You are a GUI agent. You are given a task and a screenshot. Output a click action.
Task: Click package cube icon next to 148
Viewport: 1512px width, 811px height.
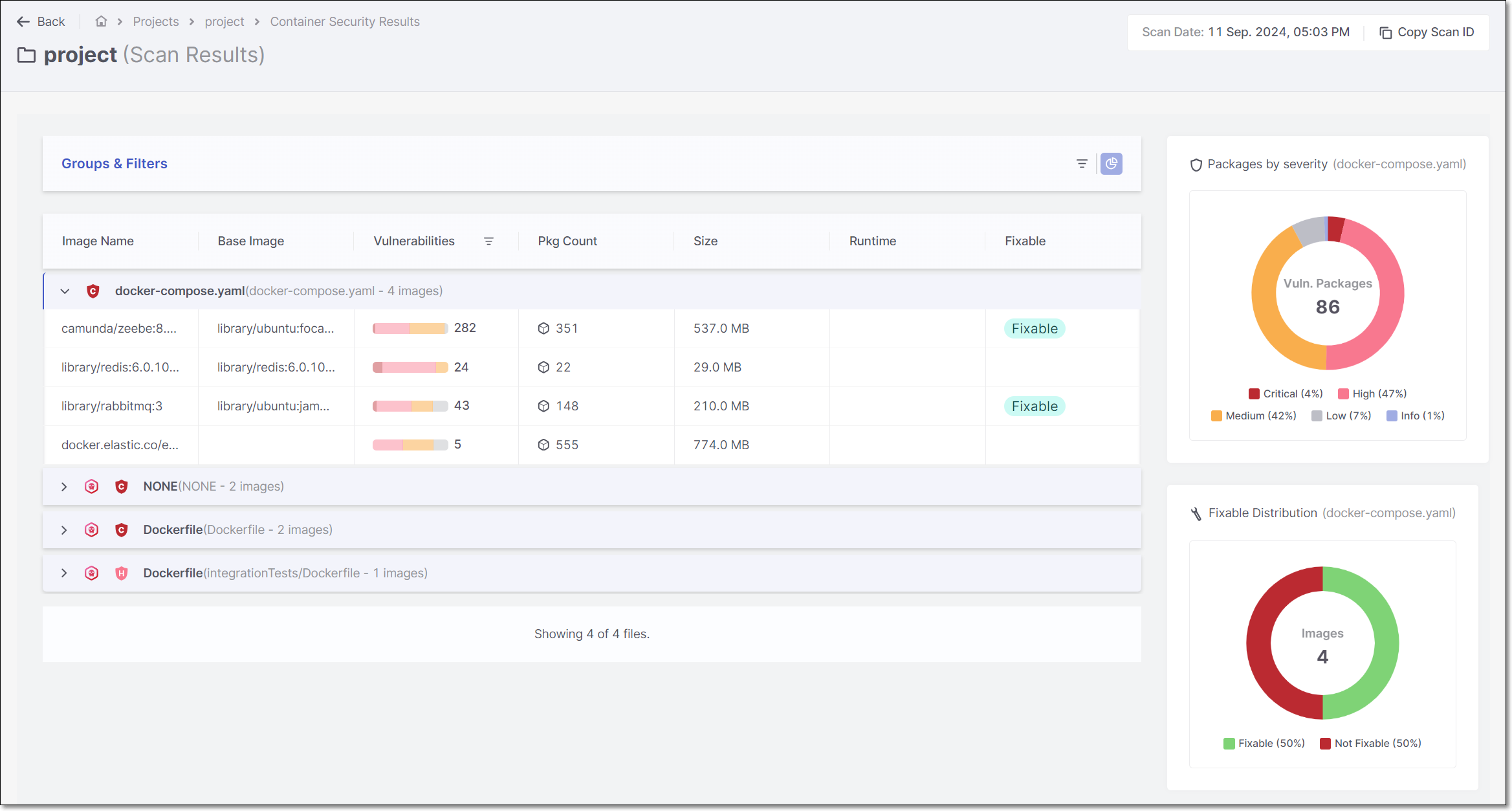click(x=543, y=406)
